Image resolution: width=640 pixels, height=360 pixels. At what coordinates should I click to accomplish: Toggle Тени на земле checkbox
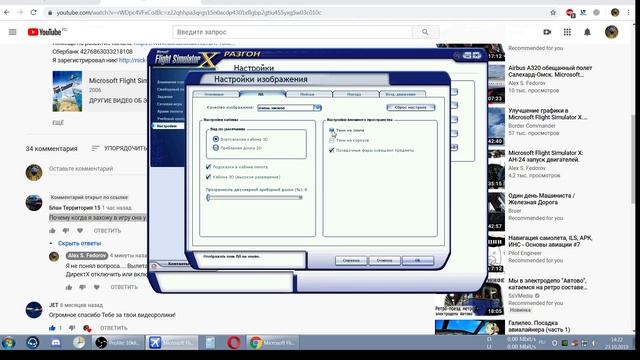pyautogui.click(x=332, y=130)
